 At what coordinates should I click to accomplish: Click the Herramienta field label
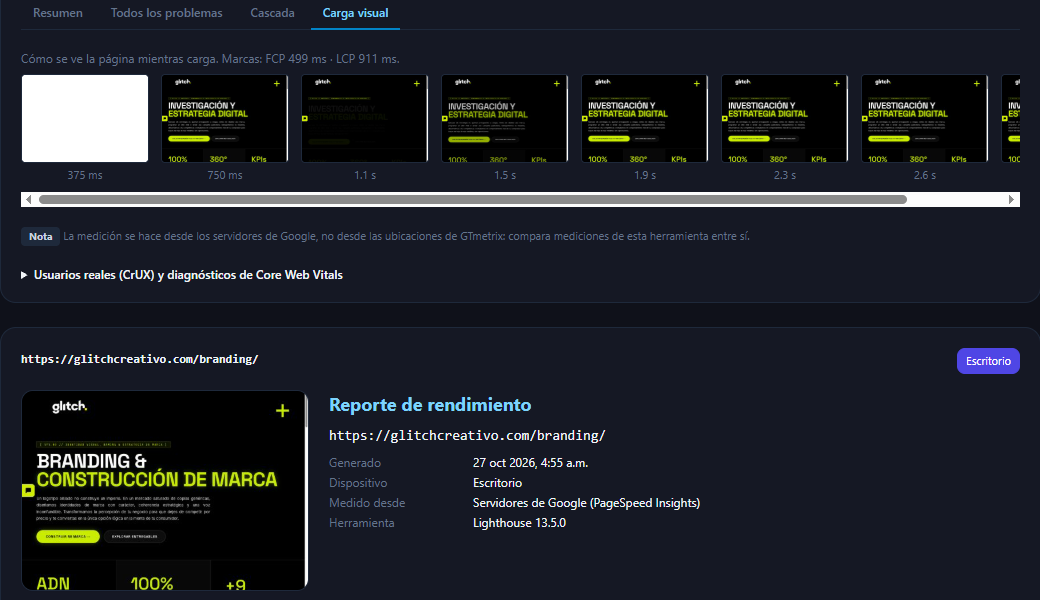[x=361, y=523]
